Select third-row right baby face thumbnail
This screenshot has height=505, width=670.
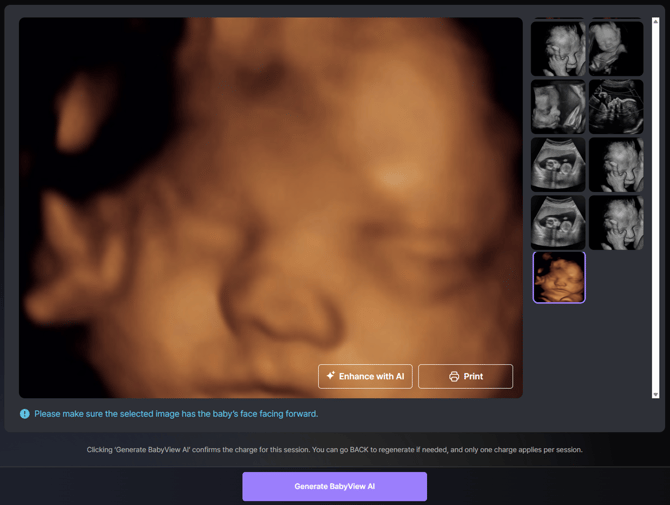(x=616, y=165)
